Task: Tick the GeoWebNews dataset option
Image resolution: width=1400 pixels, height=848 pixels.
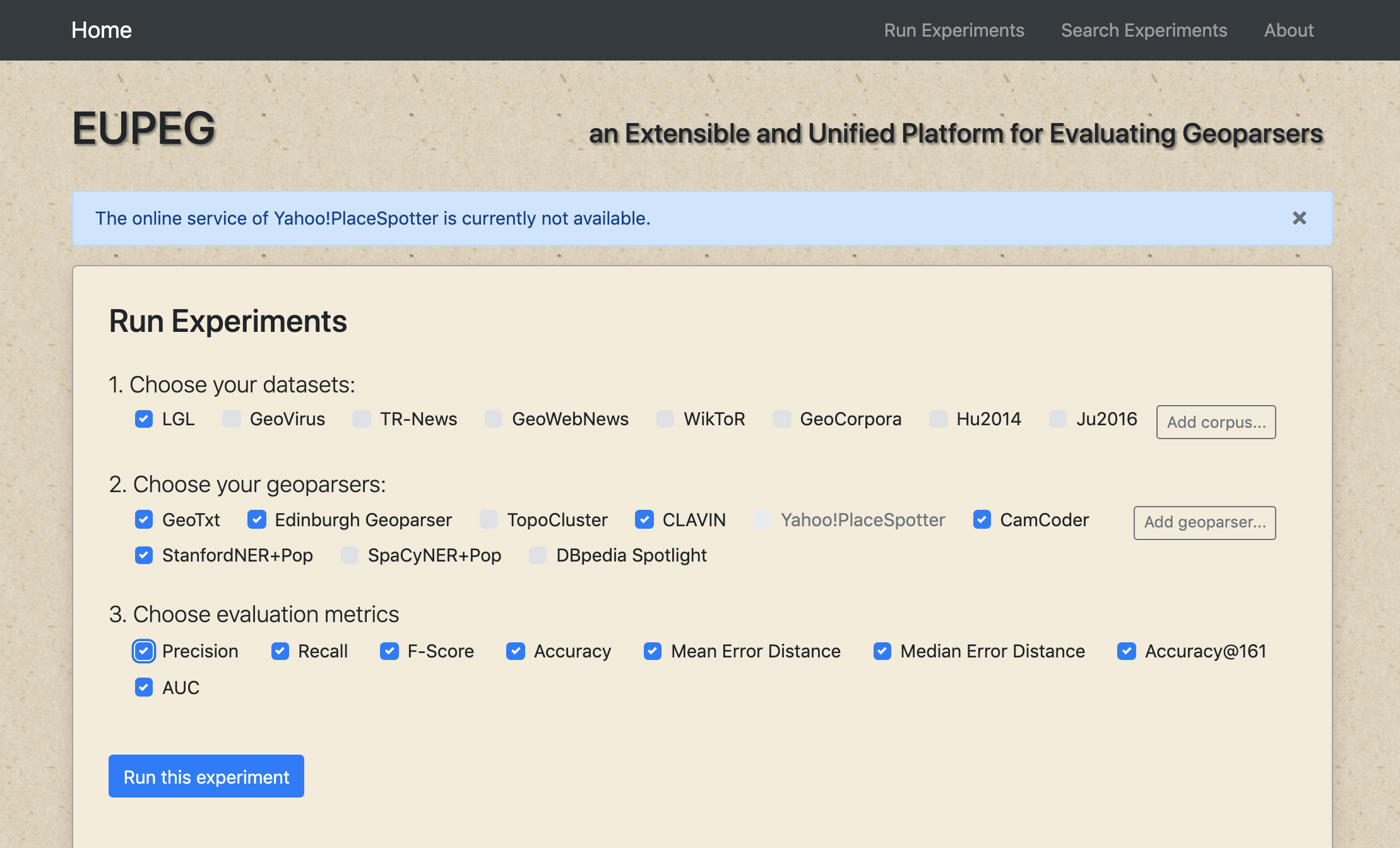Action: [x=494, y=419]
